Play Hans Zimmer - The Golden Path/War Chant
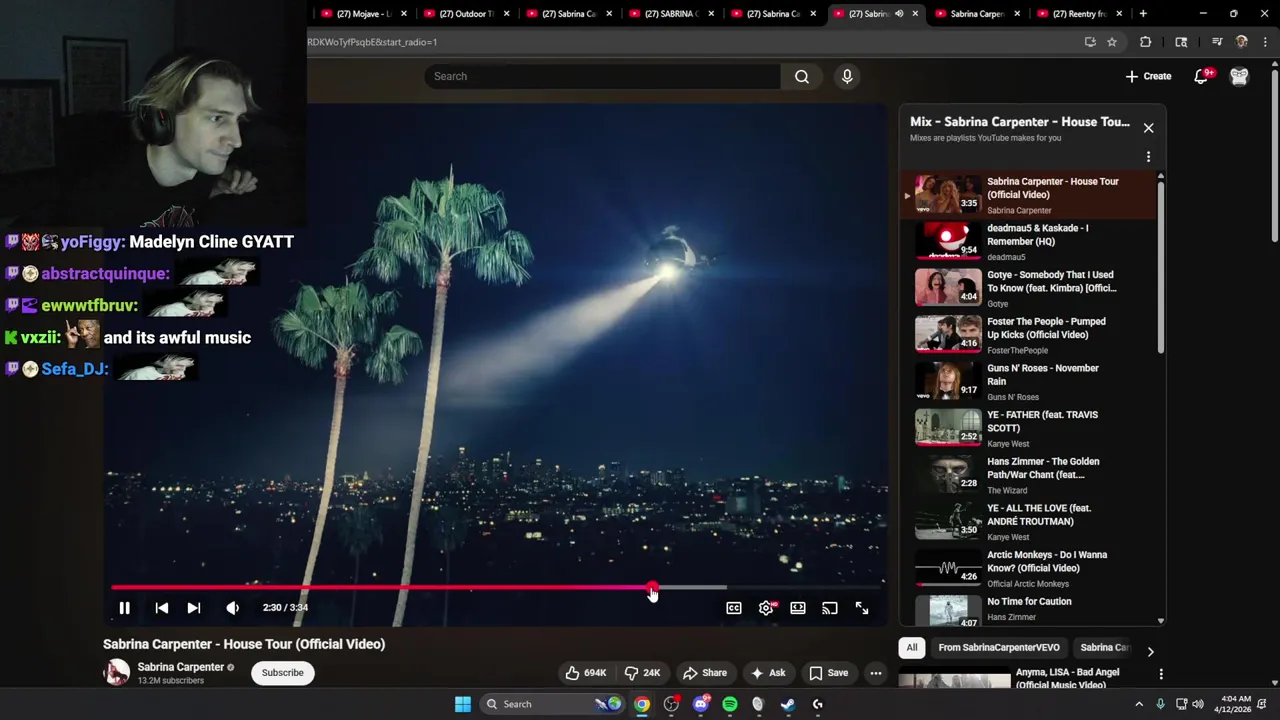1280x720 pixels. 1030,475
